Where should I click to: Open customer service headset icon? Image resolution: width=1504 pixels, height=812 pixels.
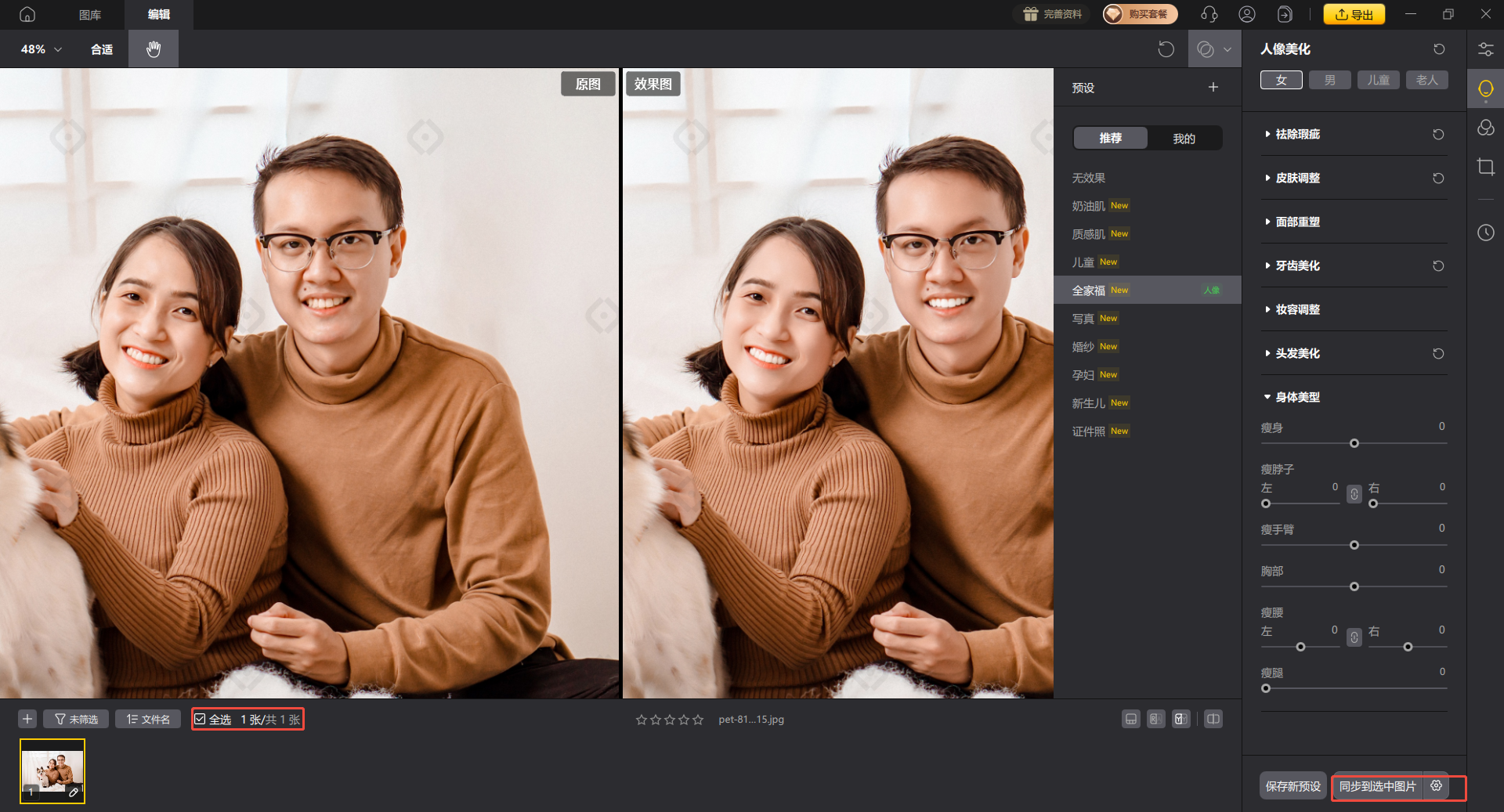coord(1209,14)
